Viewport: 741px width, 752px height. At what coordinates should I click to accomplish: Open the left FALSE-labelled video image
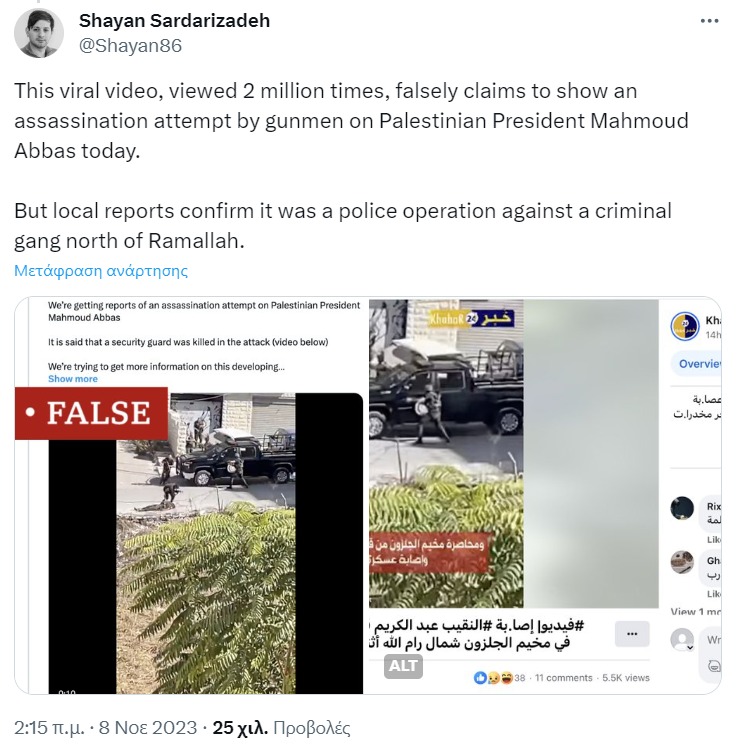pyautogui.click(x=189, y=495)
